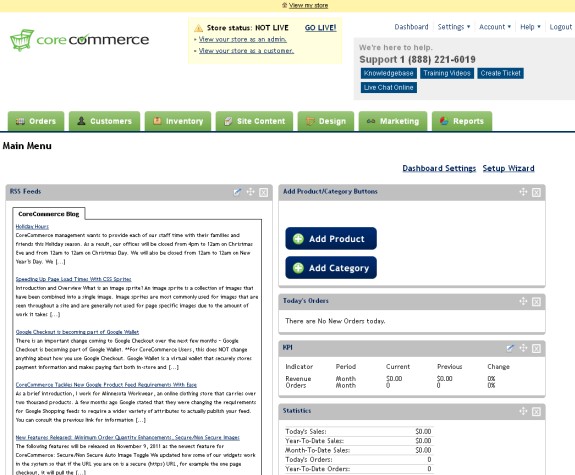Open the Settings dropdown menu
575x475 pixels.
click(454, 27)
